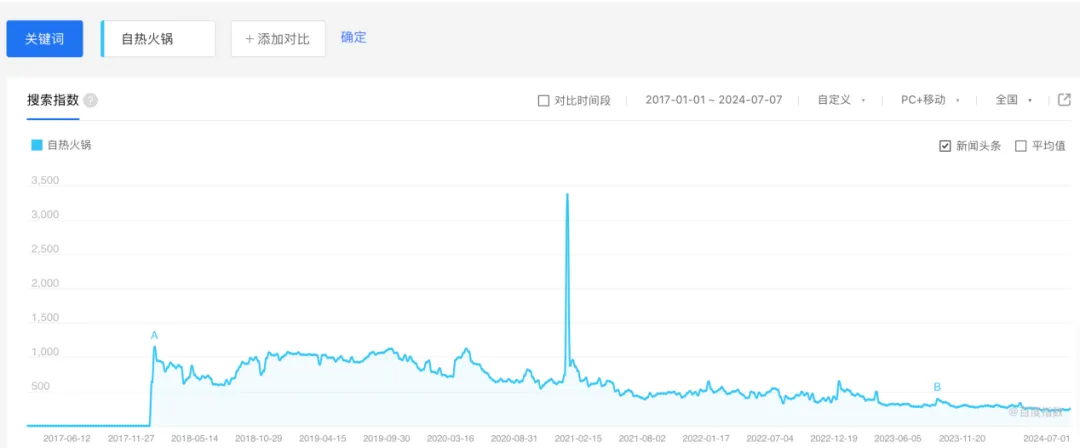Click news marker A on the chart
1080x448 pixels.
click(x=154, y=335)
